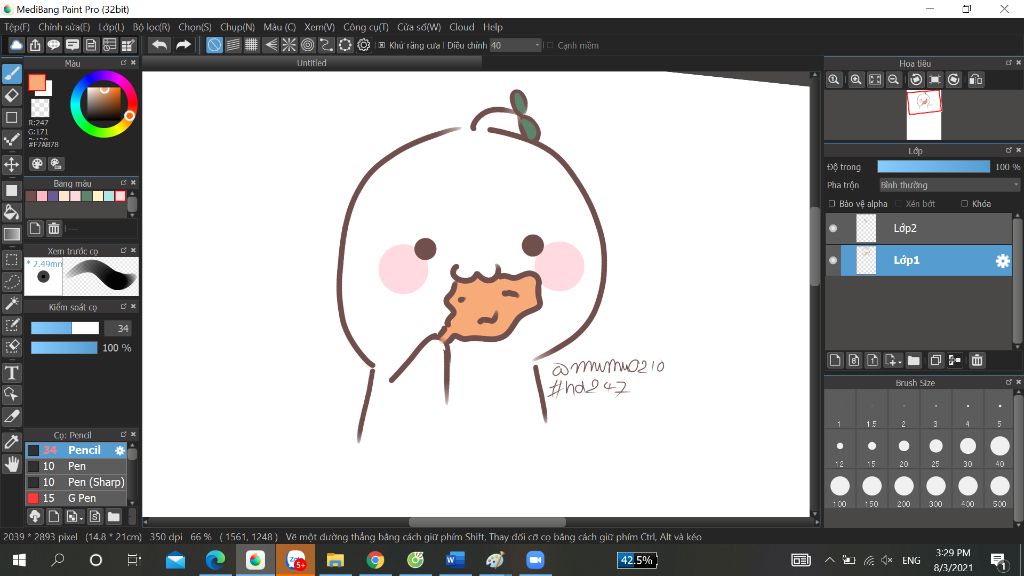Switch to the Untitled canvas tab

click(x=312, y=63)
